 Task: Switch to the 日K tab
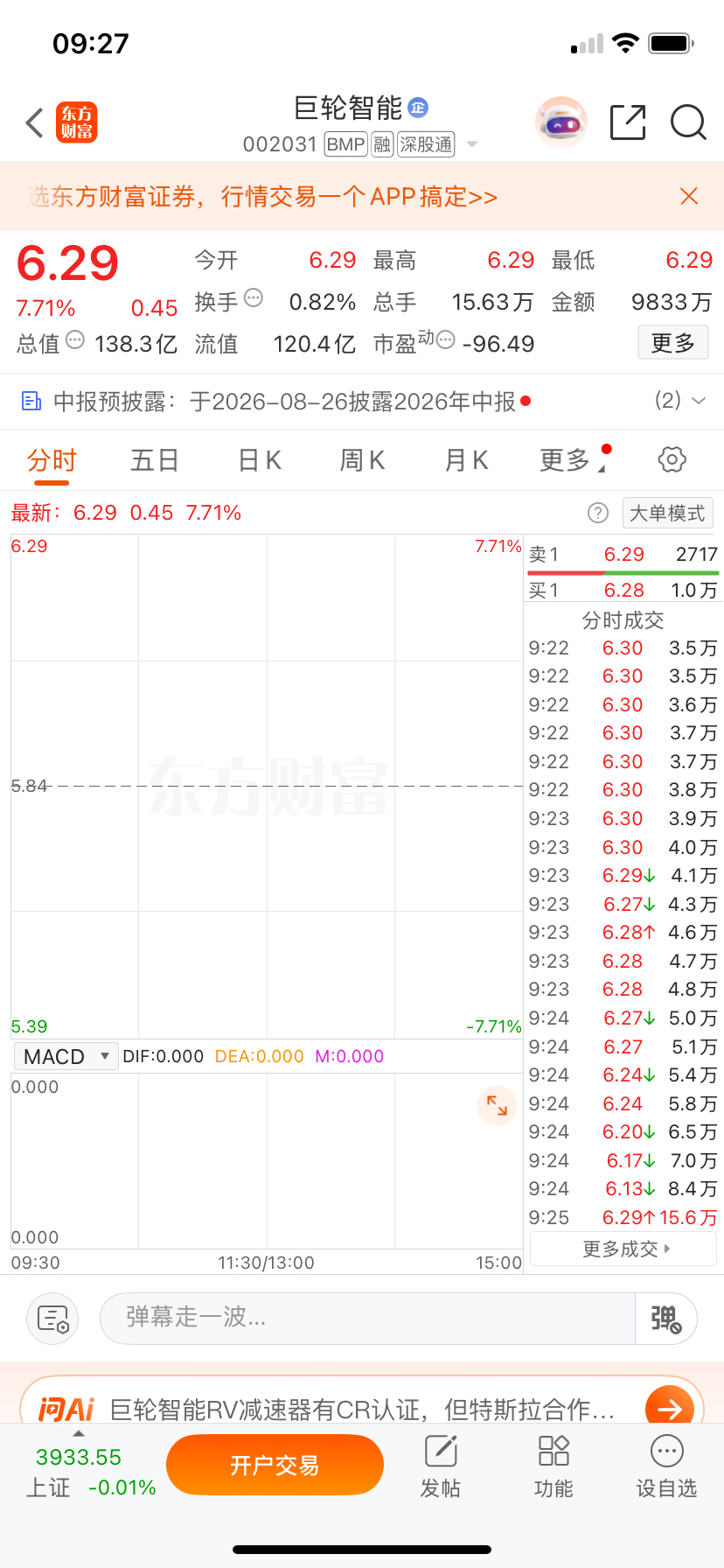pos(260,460)
